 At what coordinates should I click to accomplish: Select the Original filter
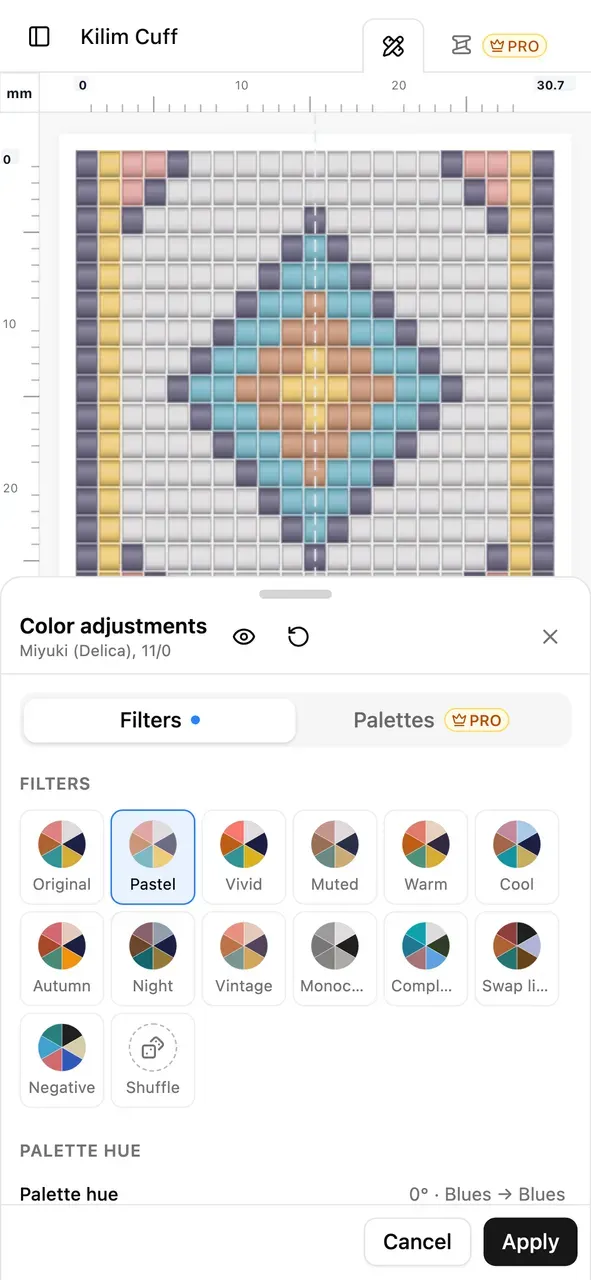tap(62, 857)
